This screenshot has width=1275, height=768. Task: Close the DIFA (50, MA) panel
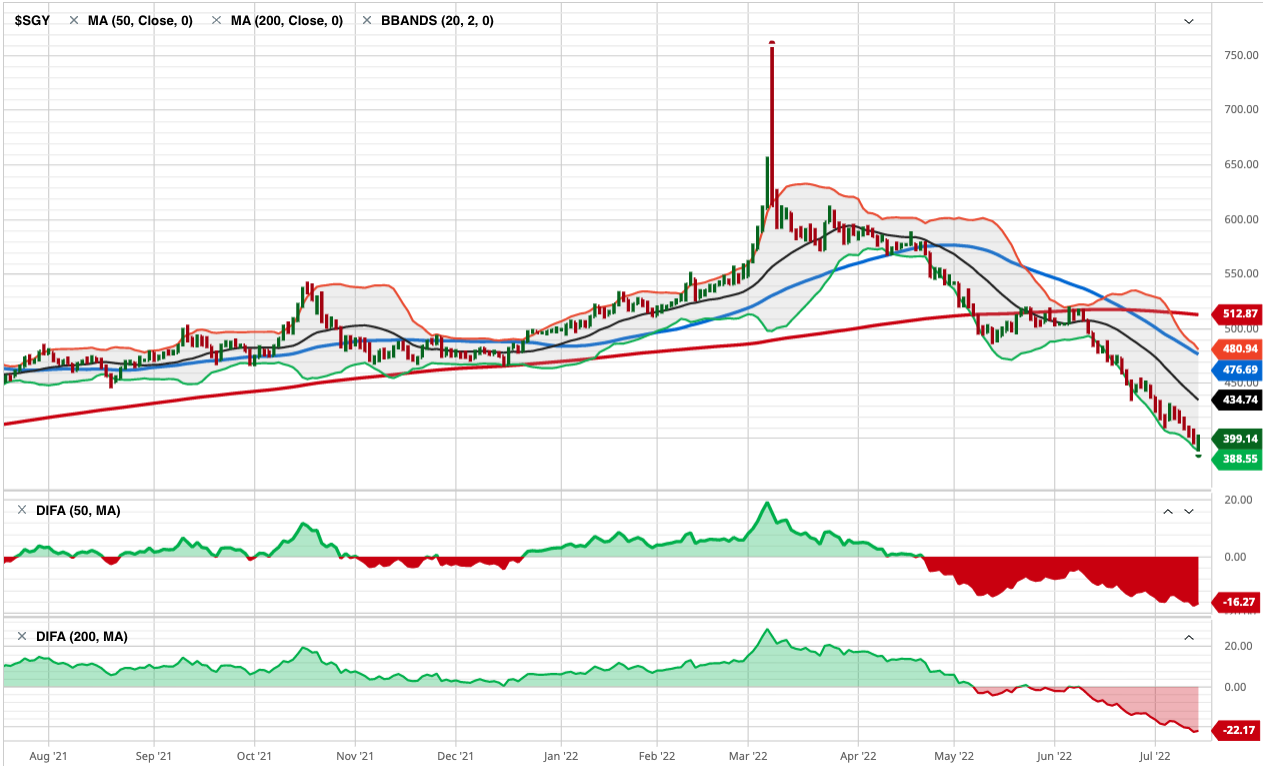click(22, 510)
